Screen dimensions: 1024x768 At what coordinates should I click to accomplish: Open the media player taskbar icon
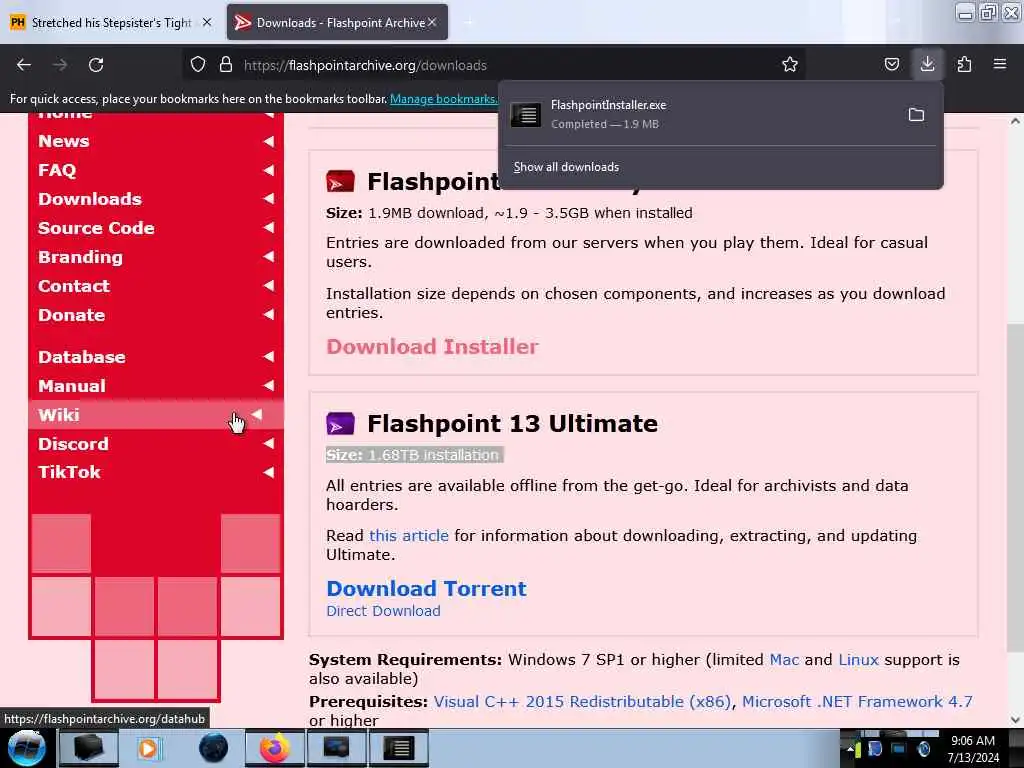tap(148, 748)
